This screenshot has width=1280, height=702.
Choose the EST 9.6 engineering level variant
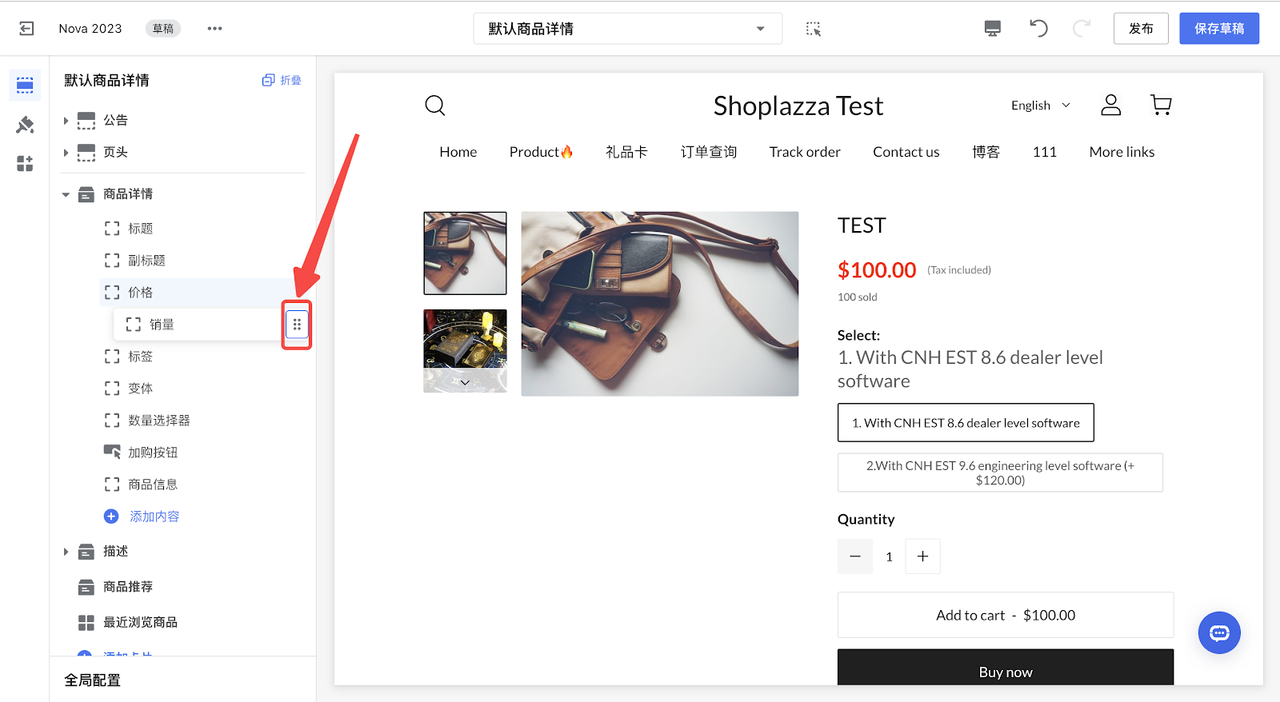click(x=1000, y=473)
